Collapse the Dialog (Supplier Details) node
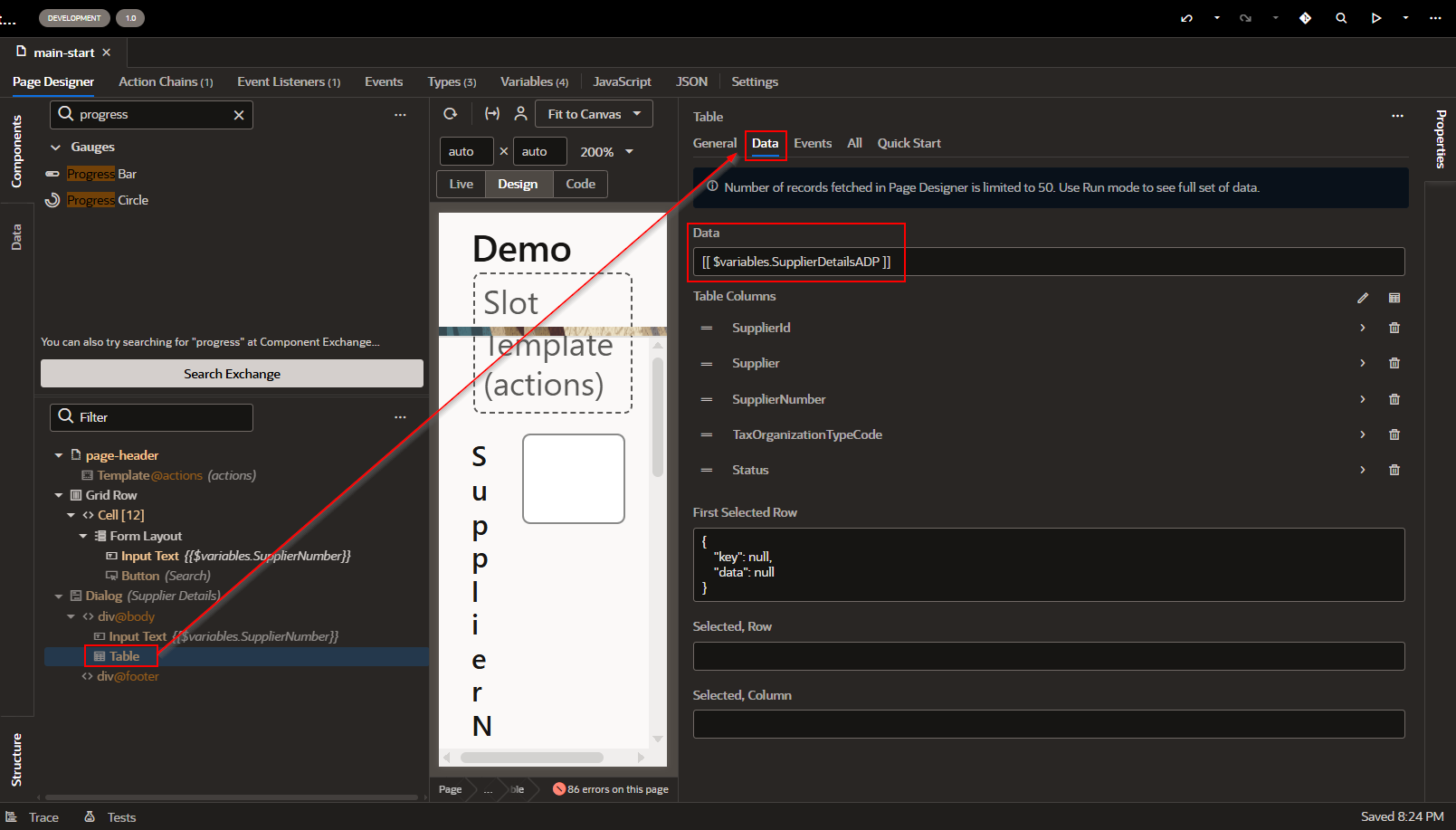This screenshot has width=1456, height=830. [x=59, y=596]
